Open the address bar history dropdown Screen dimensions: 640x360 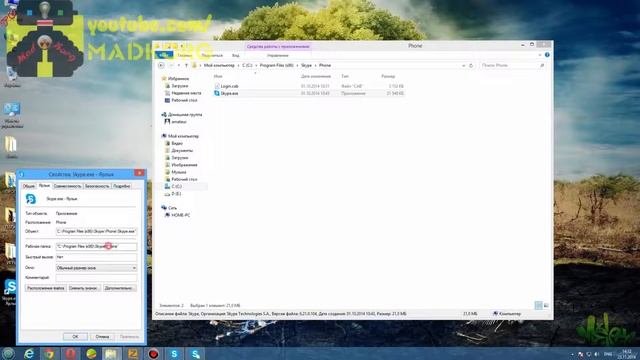(x=464, y=65)
